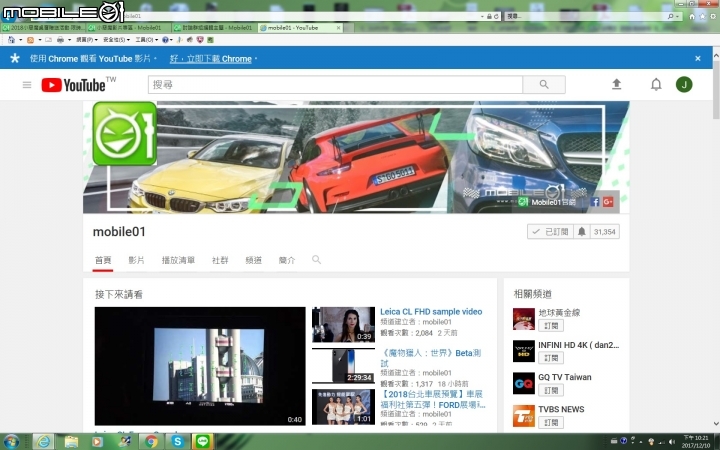
Task: Expand the print dropdown arrow
Action: (x=69, y=40)
